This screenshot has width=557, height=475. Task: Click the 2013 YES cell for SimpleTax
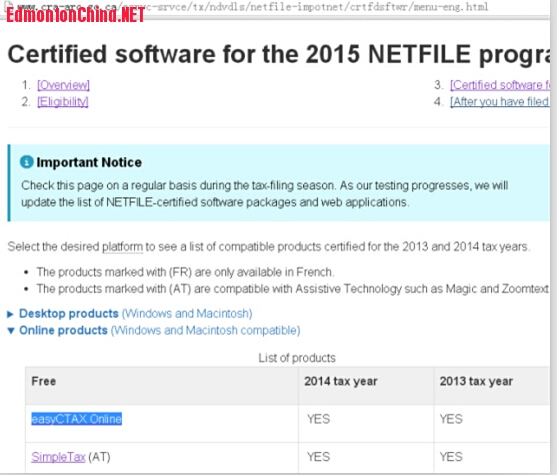pos(492,458)
